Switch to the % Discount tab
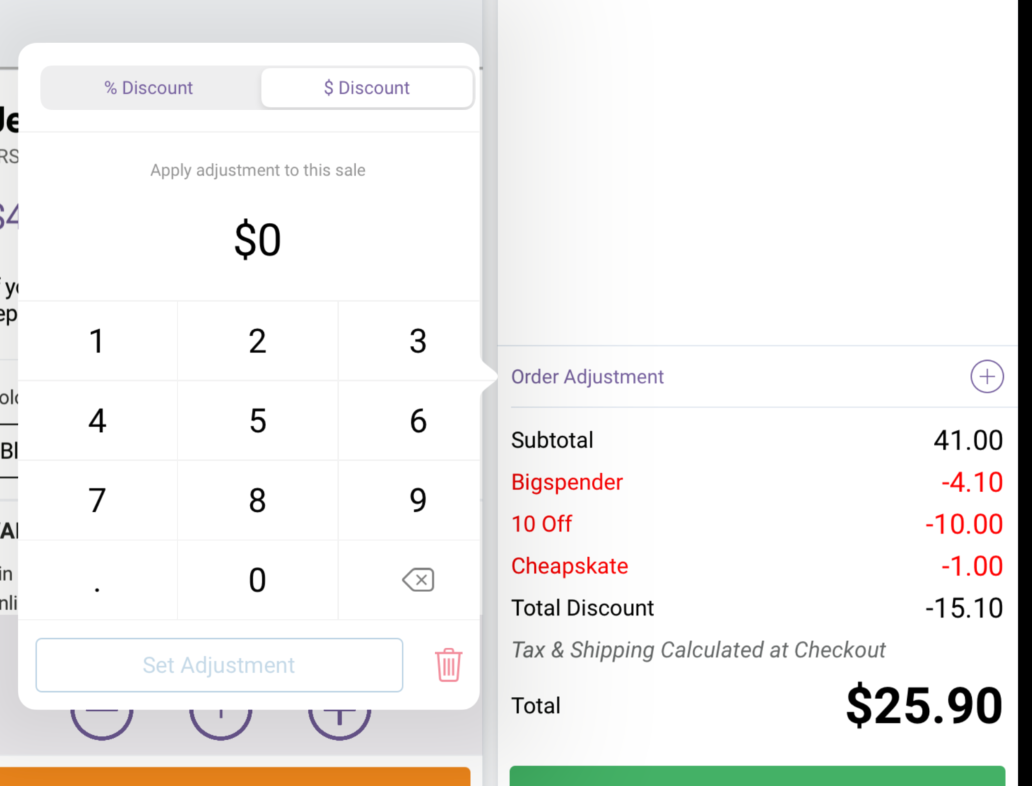 [149, 88]
